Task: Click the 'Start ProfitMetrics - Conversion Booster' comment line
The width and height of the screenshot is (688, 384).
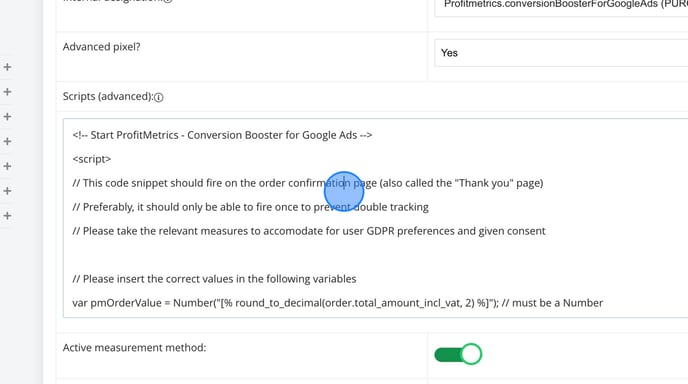Action: (222, 135)
